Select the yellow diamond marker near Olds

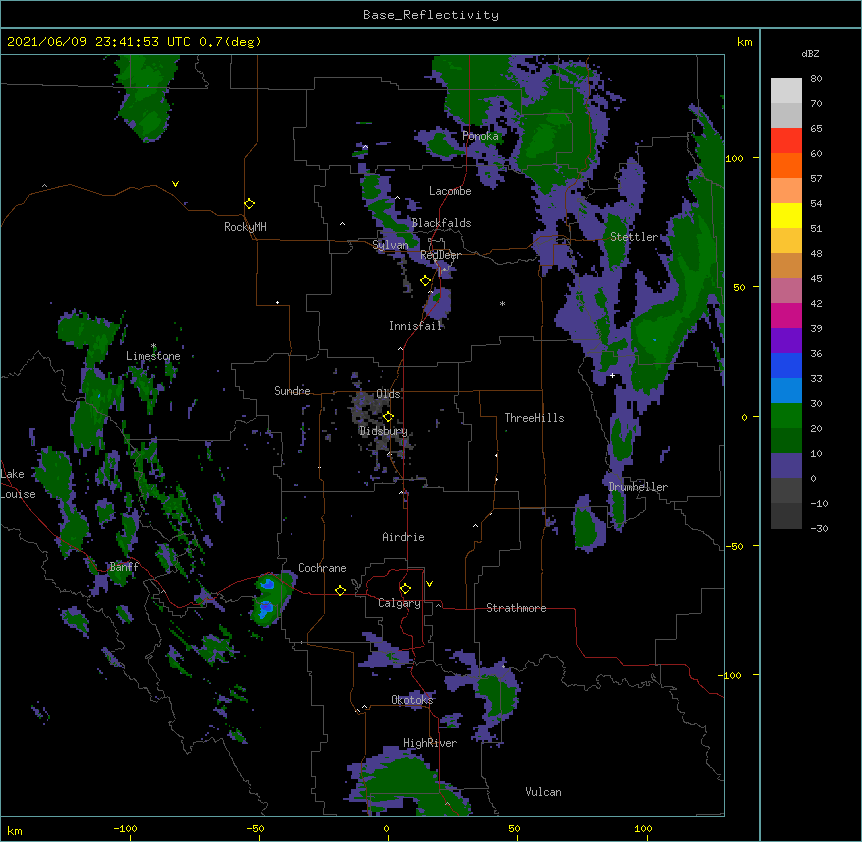coord(389,417)
